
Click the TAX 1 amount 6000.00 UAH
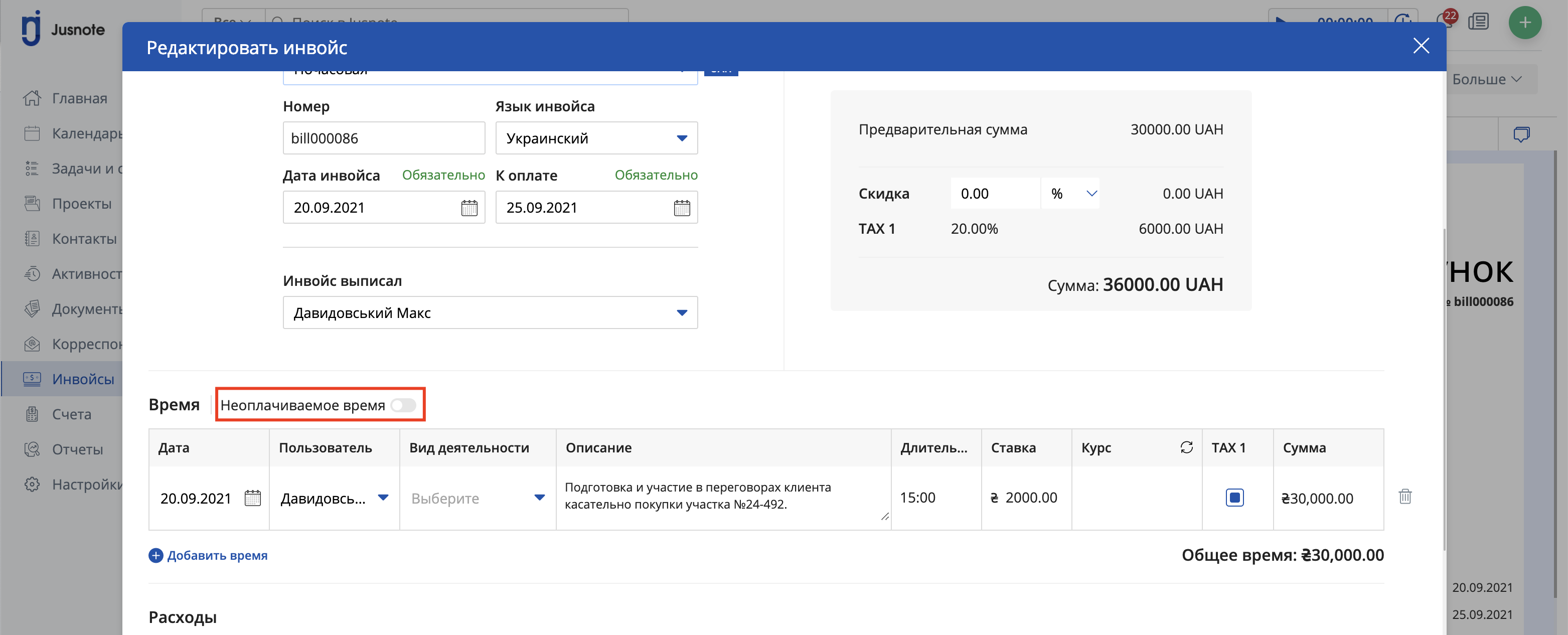click(x=1181, y=228)
